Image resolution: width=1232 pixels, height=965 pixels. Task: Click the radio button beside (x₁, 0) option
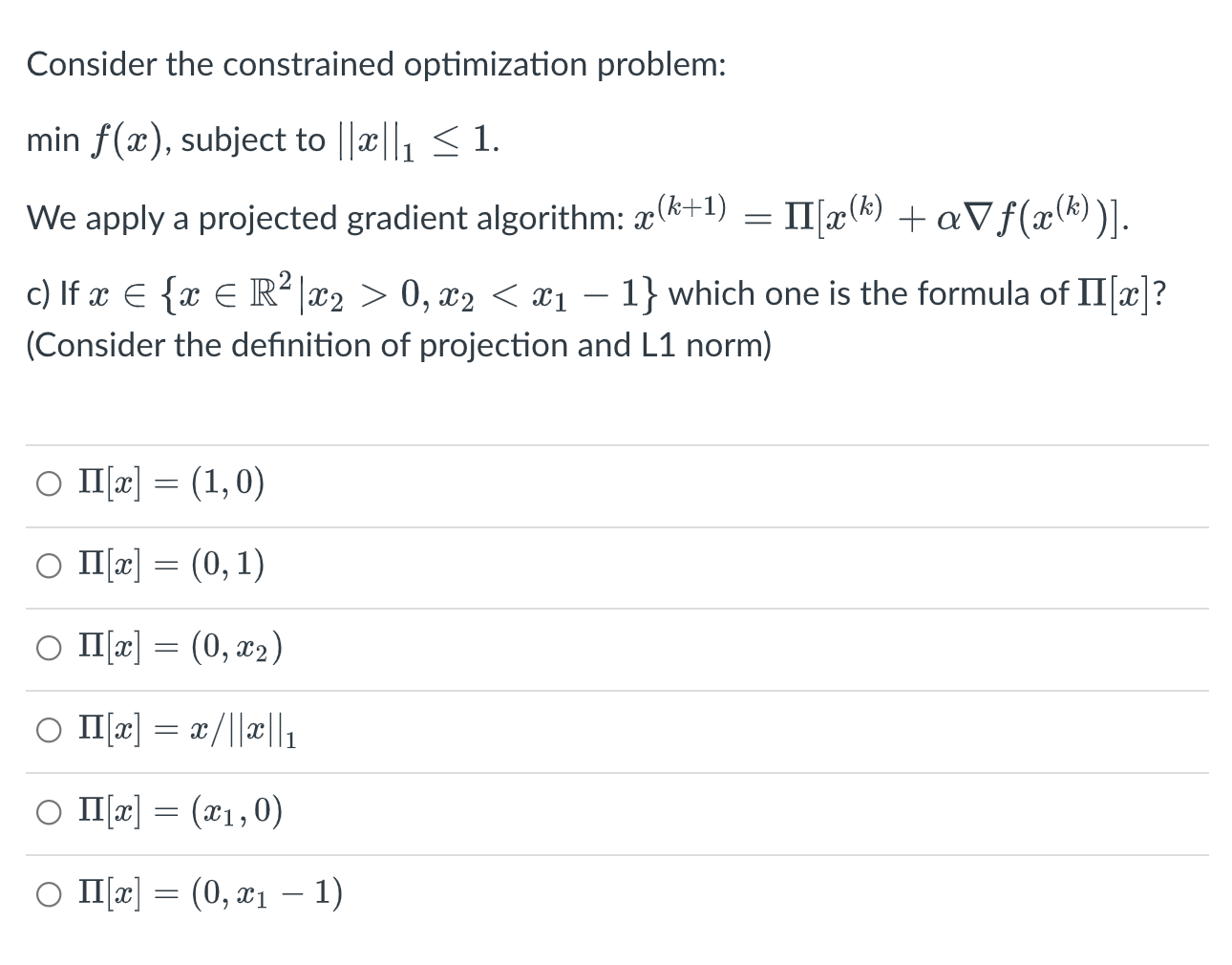point(48,812)
